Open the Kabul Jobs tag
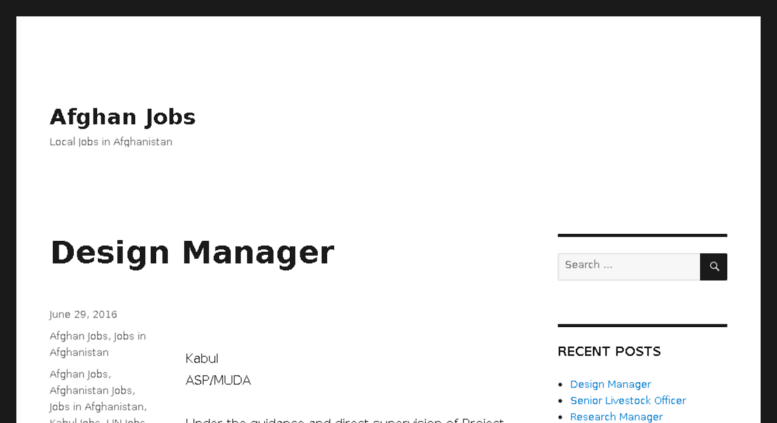This screenshot has width=777, height=423. point(74,420)
